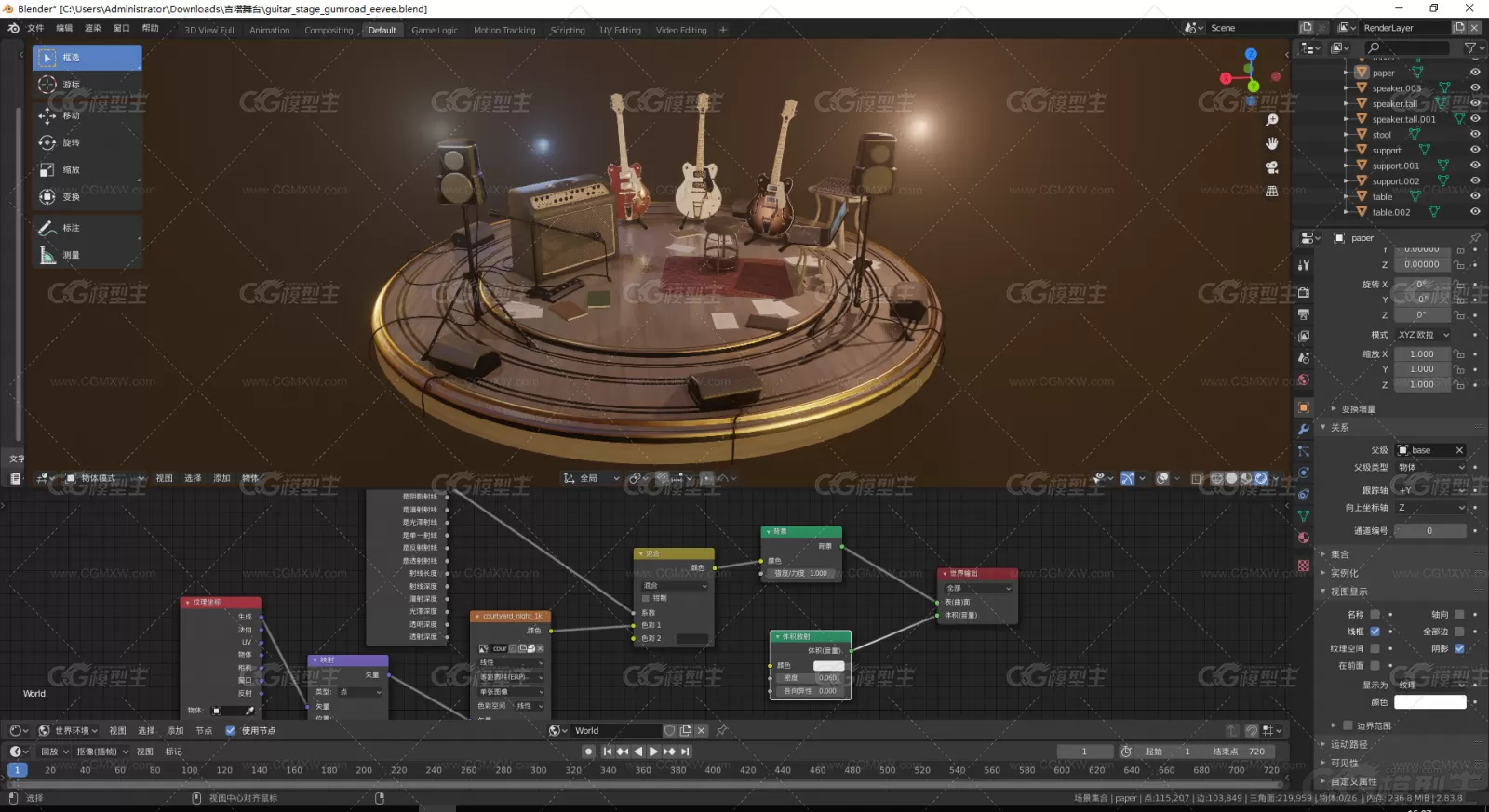1489x812 pixels.
Task: Click the viewport pan hand gizmo
Action: [x=1272, y=143]
